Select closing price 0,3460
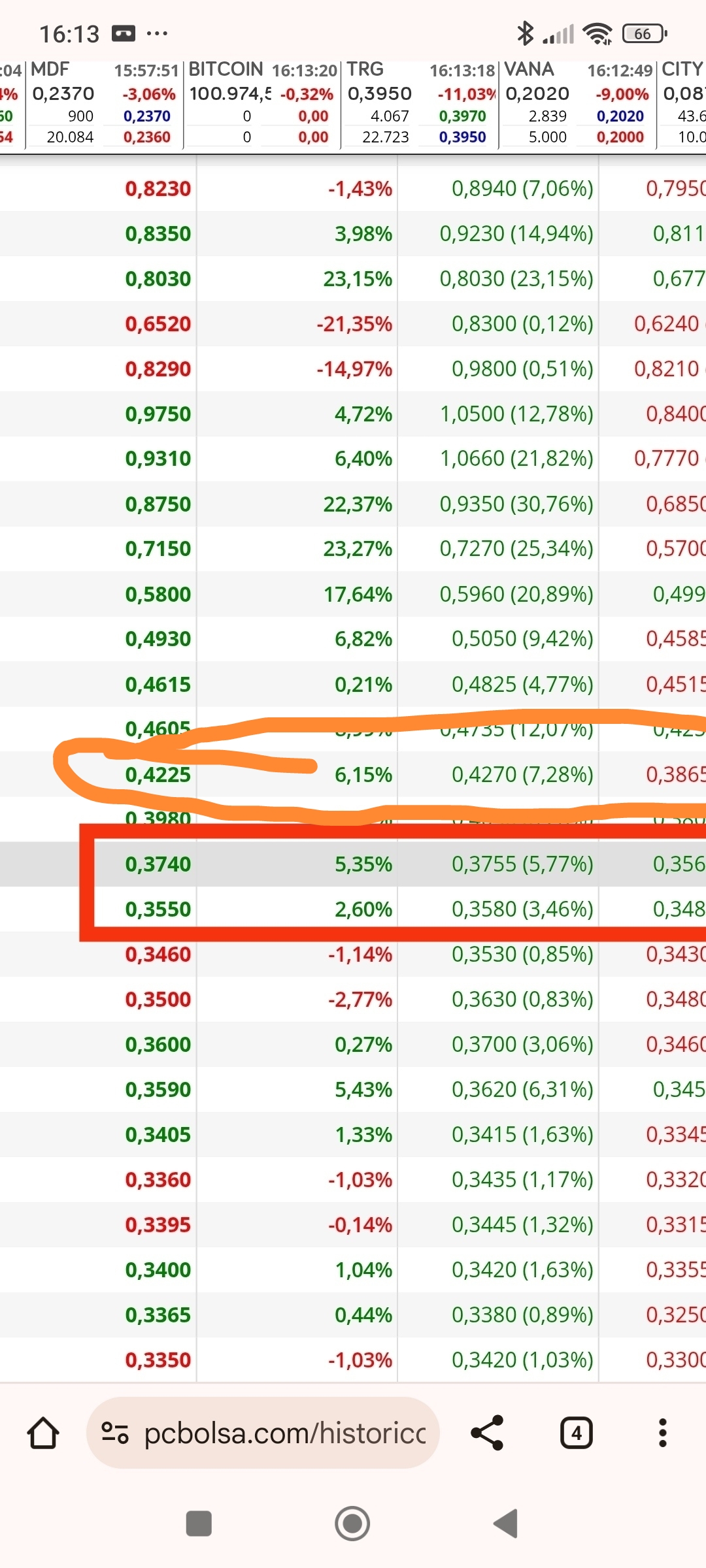Viewport: 706px width, 1568px height. [158, 955]
